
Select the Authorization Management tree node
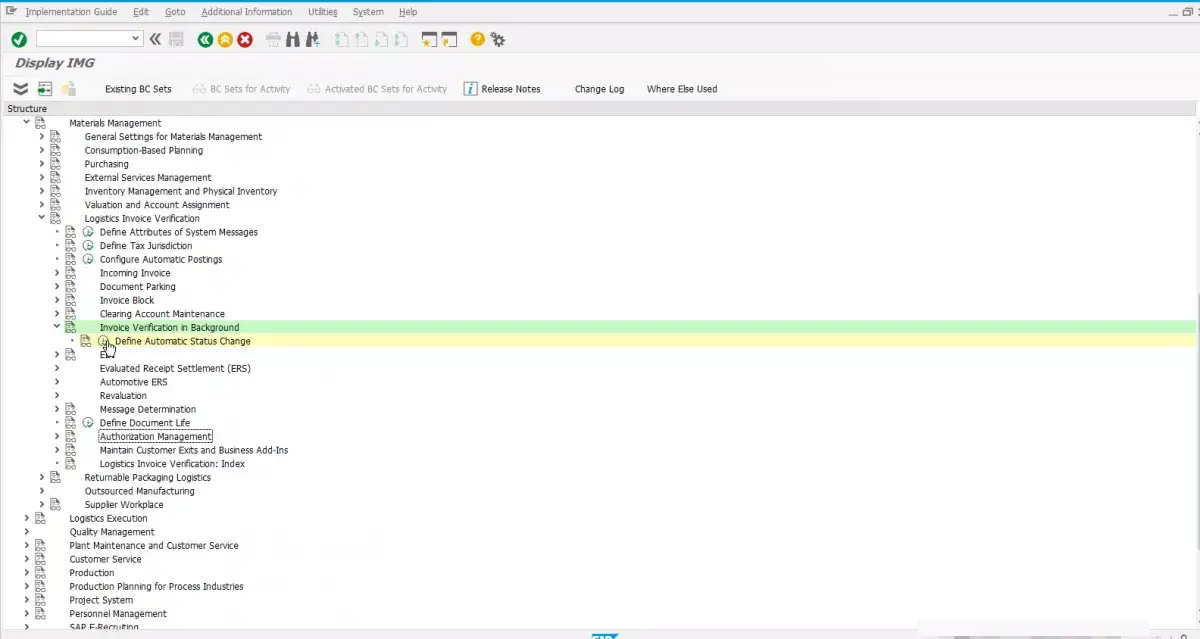(156, 437)
